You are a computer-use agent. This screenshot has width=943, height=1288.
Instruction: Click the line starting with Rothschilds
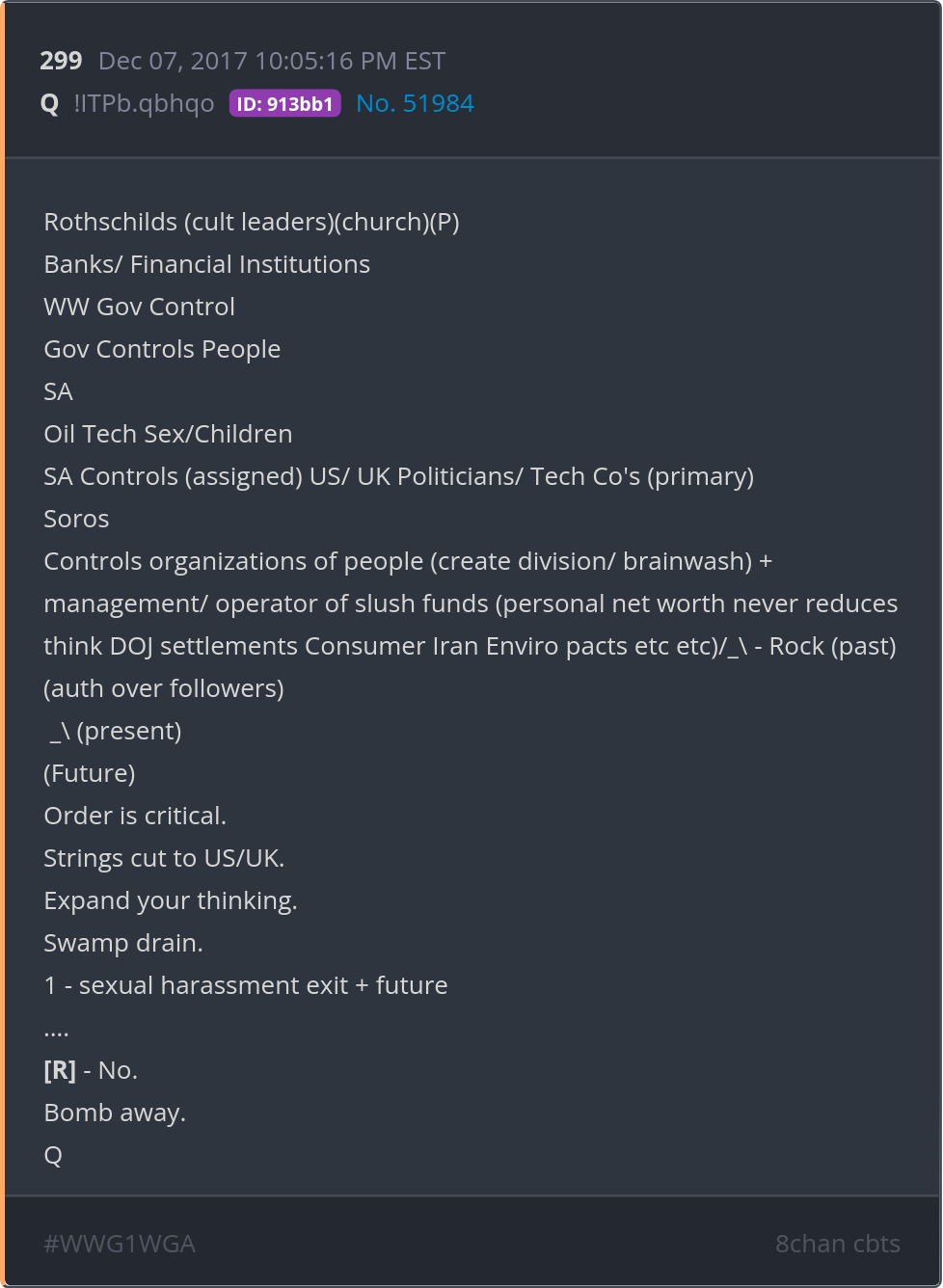coord(251,223)
